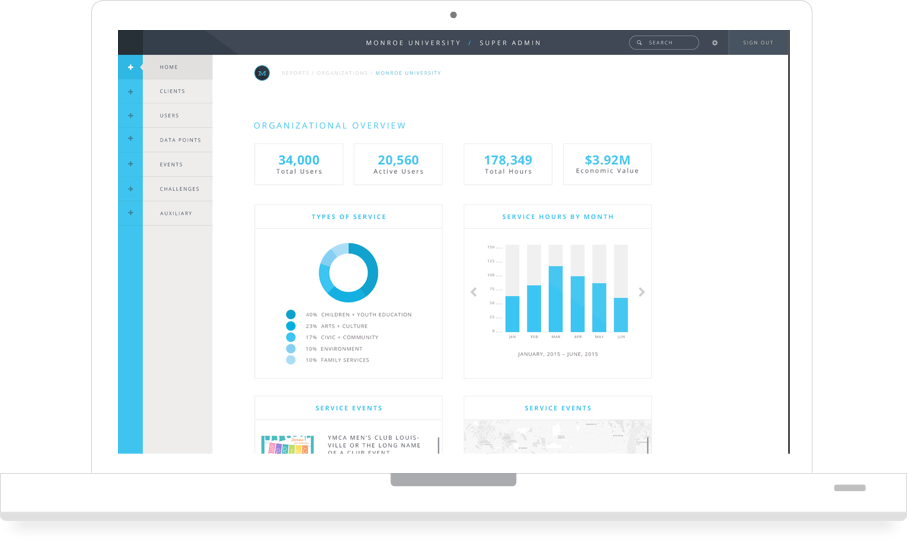Expand the Home plus icon

pyautogui.click(x=130, y=67)
